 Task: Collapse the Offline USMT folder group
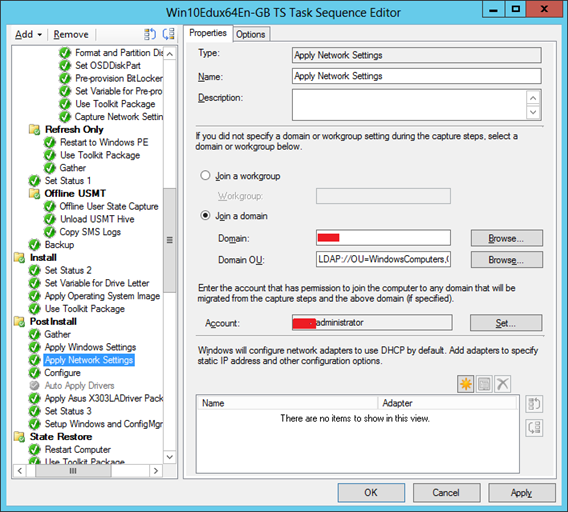[34, 193]
